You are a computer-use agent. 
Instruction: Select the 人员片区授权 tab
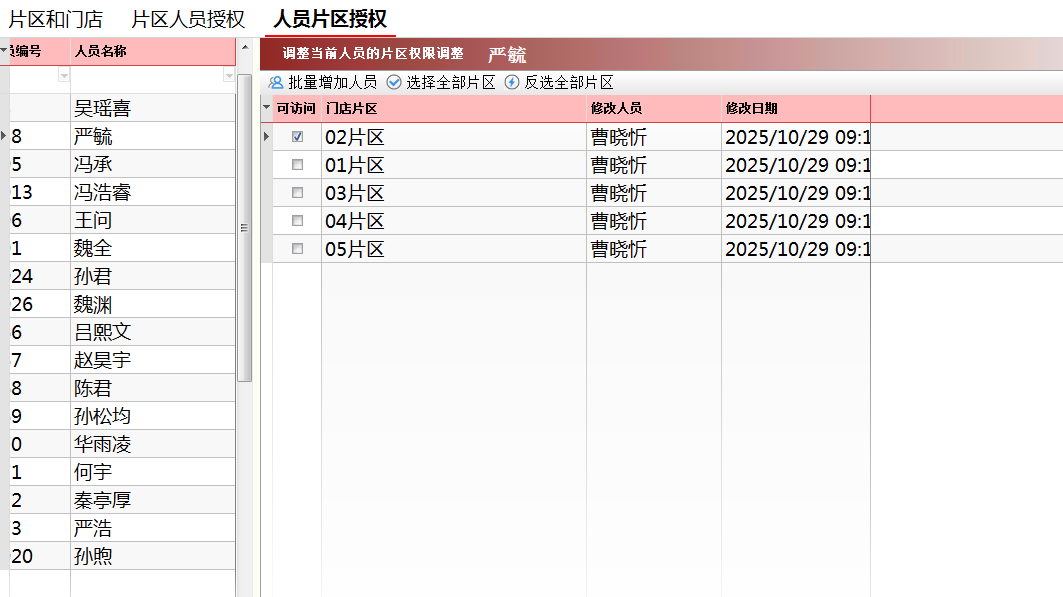pyautogui.click(x=330, y=19)
